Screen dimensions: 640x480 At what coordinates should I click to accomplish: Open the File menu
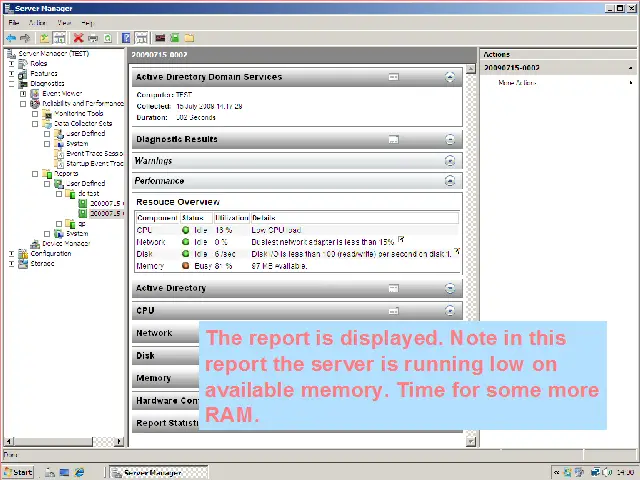point(13,23)
